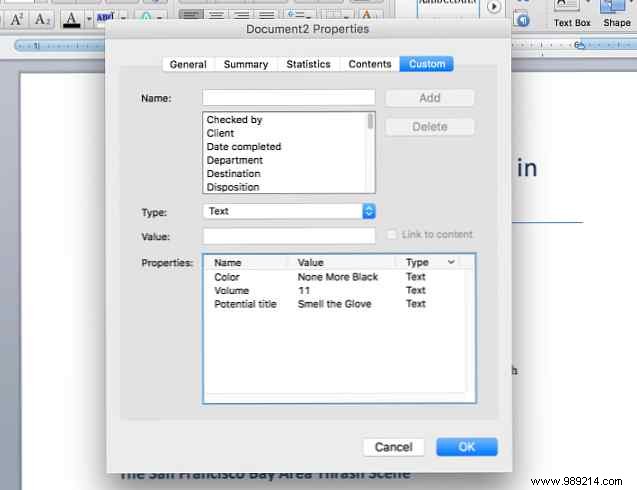637x490 pixels.
Task: Click the Name input field
Action: point(288,98)
